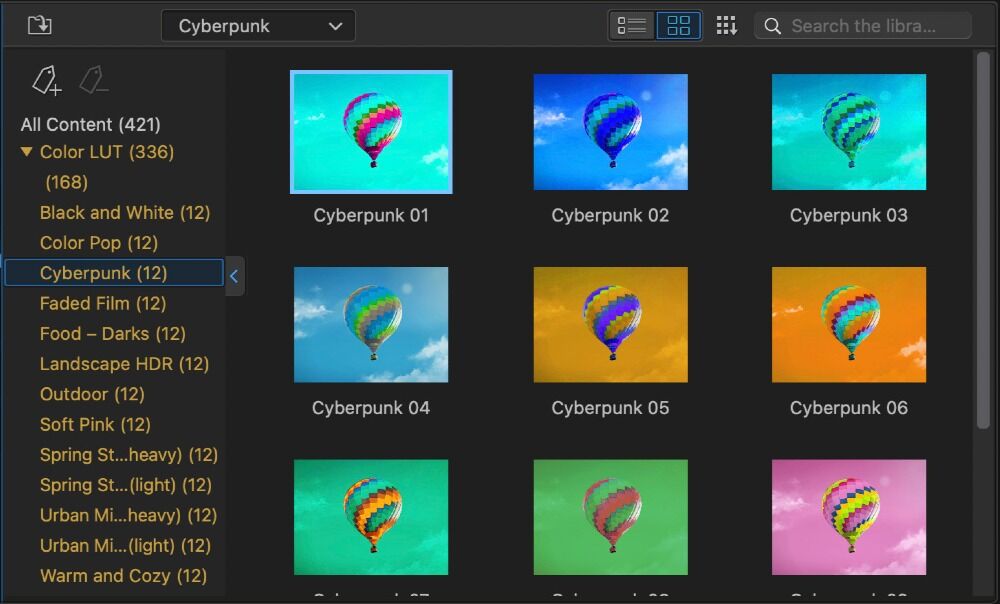Select All Content in the sidebar
Viewport: 1000px width, 604px height.
[90, 125]
